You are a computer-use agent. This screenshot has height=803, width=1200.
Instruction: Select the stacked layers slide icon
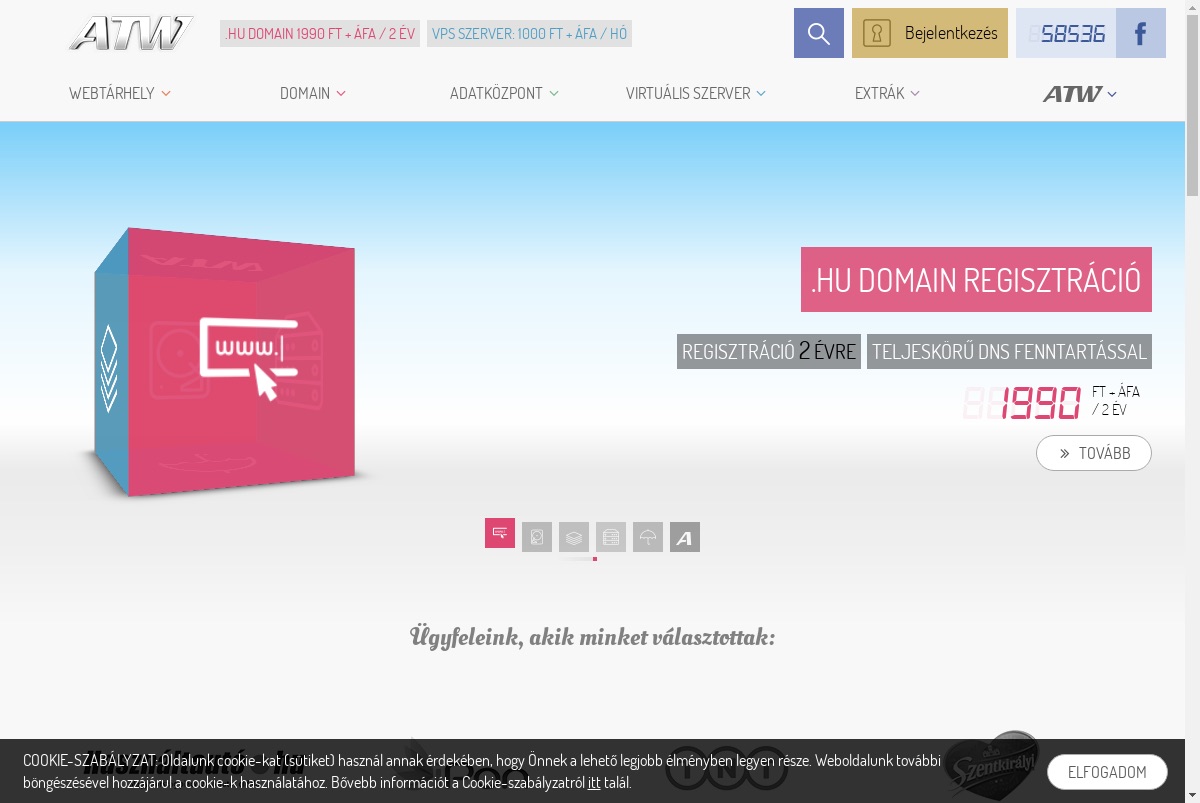tap(574, 537)
